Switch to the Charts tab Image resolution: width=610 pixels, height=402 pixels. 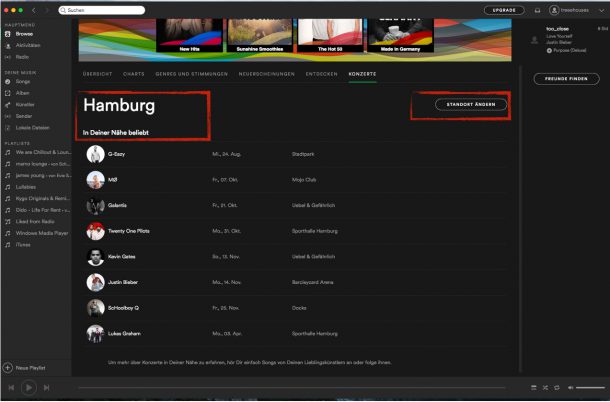click(133, 74)
